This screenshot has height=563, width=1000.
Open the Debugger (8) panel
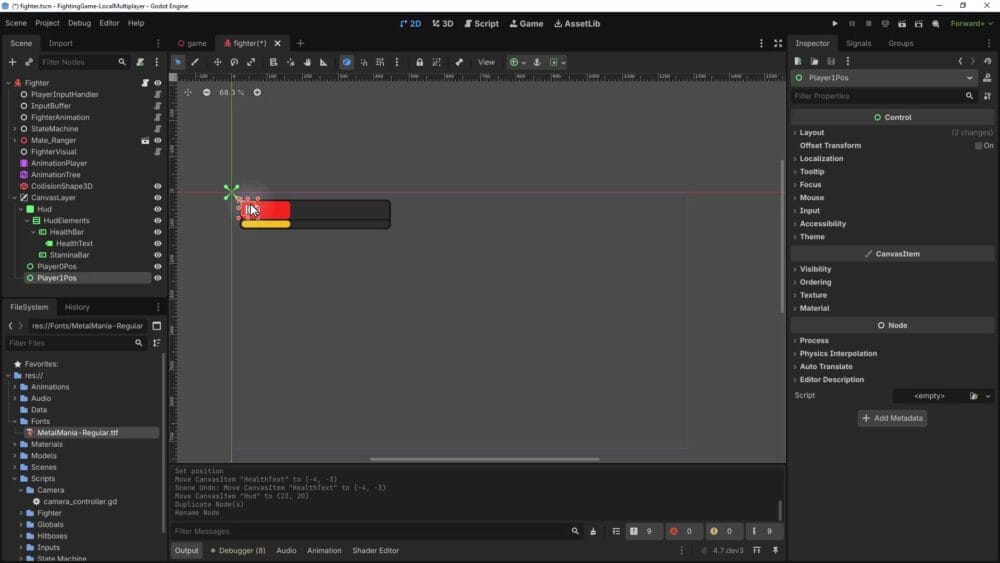[x=238, y=550]
